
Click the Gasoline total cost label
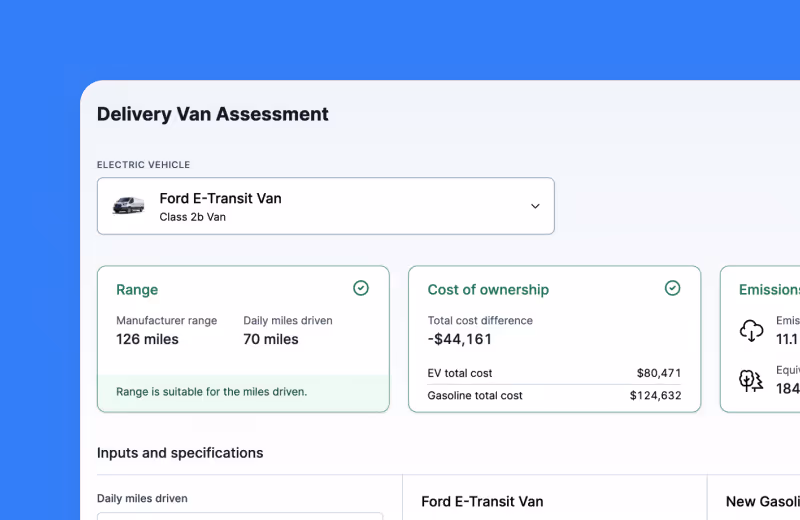(475, 395)
